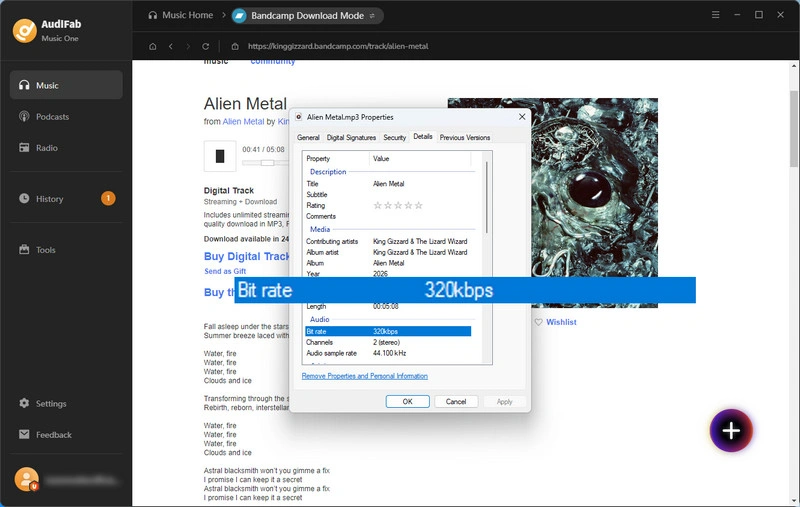
Task: Select the Subtitle property row
Action: pos(388,194)
